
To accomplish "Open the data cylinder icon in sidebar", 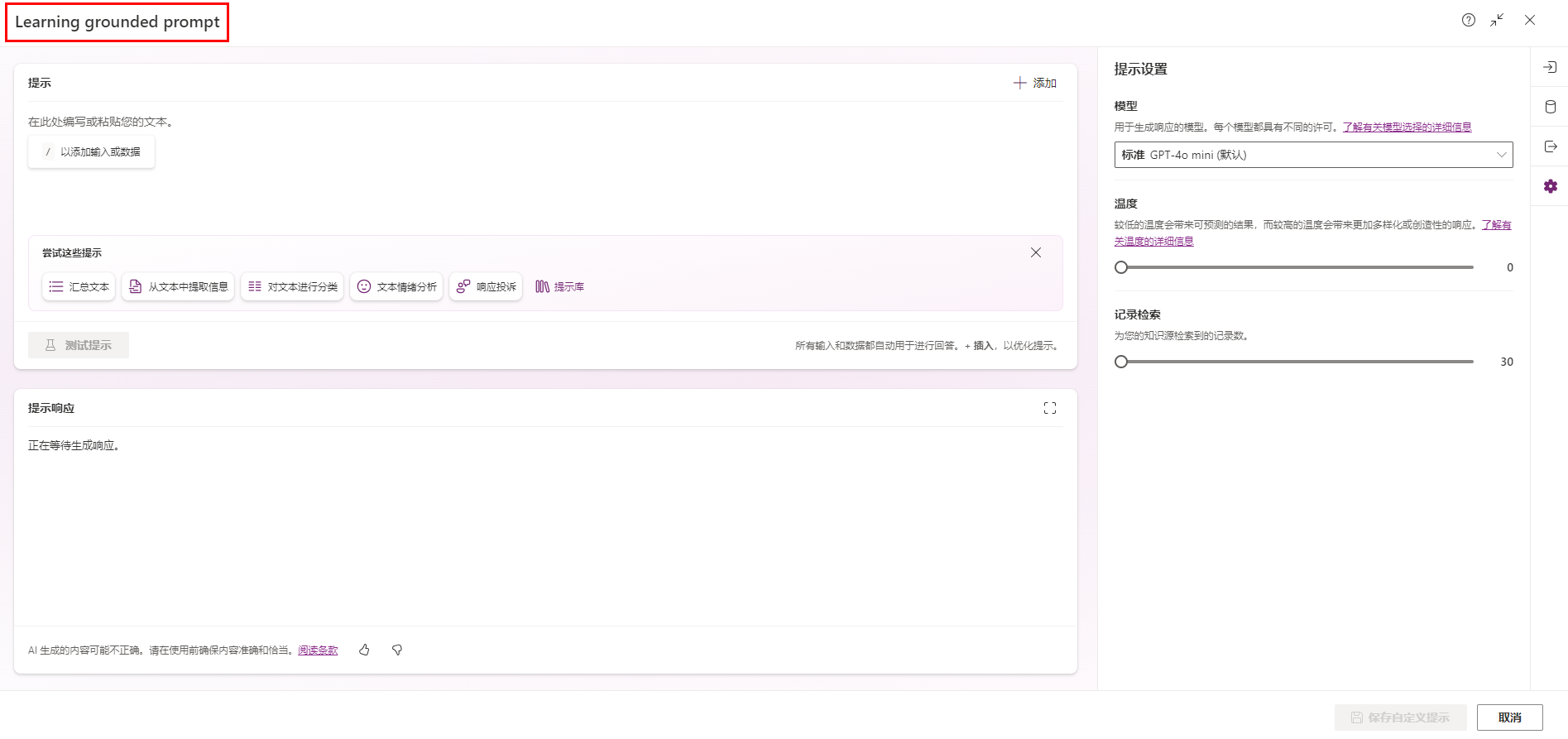I will click(x=1550, y=107).
